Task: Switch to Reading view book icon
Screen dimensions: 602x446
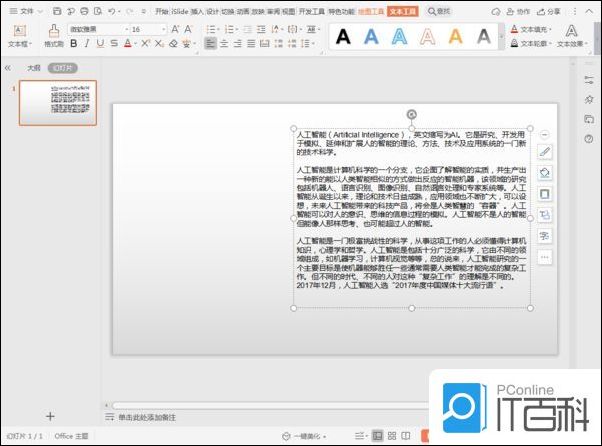Action: (x=405, y=436)
